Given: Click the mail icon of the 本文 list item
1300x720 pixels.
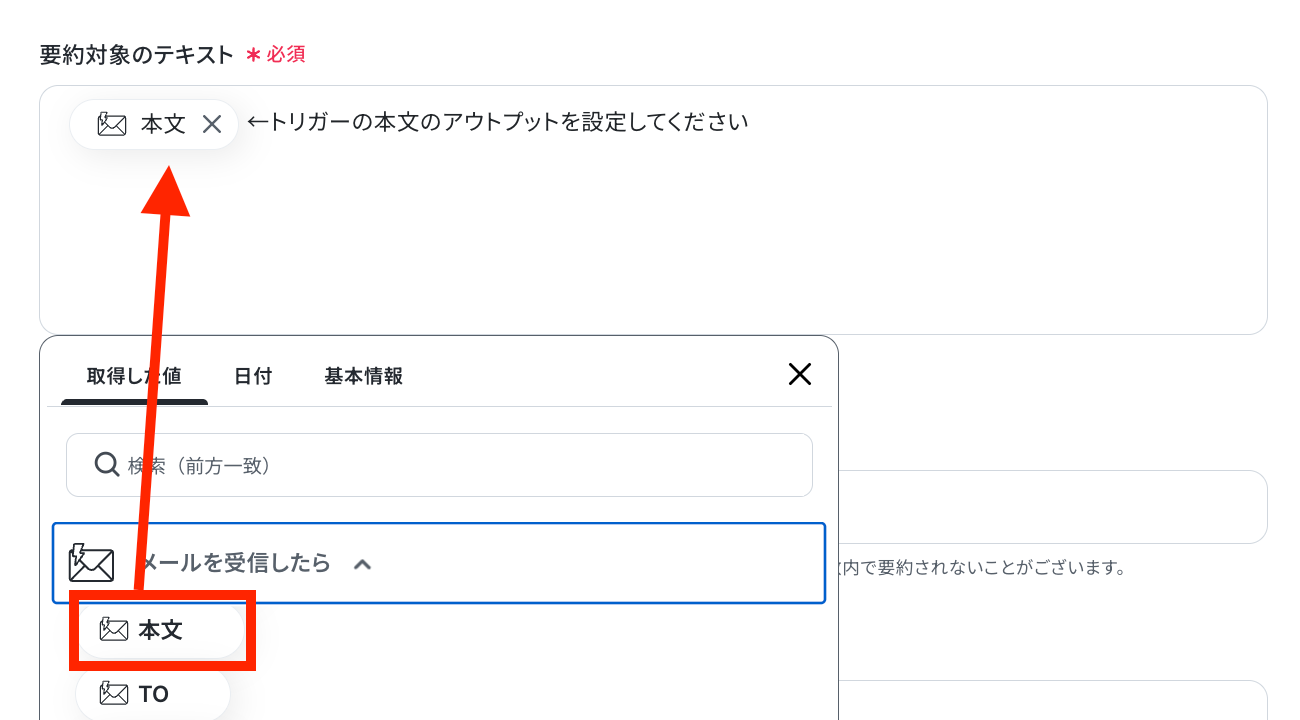Looking at the screenshot, I should (114, 630).
